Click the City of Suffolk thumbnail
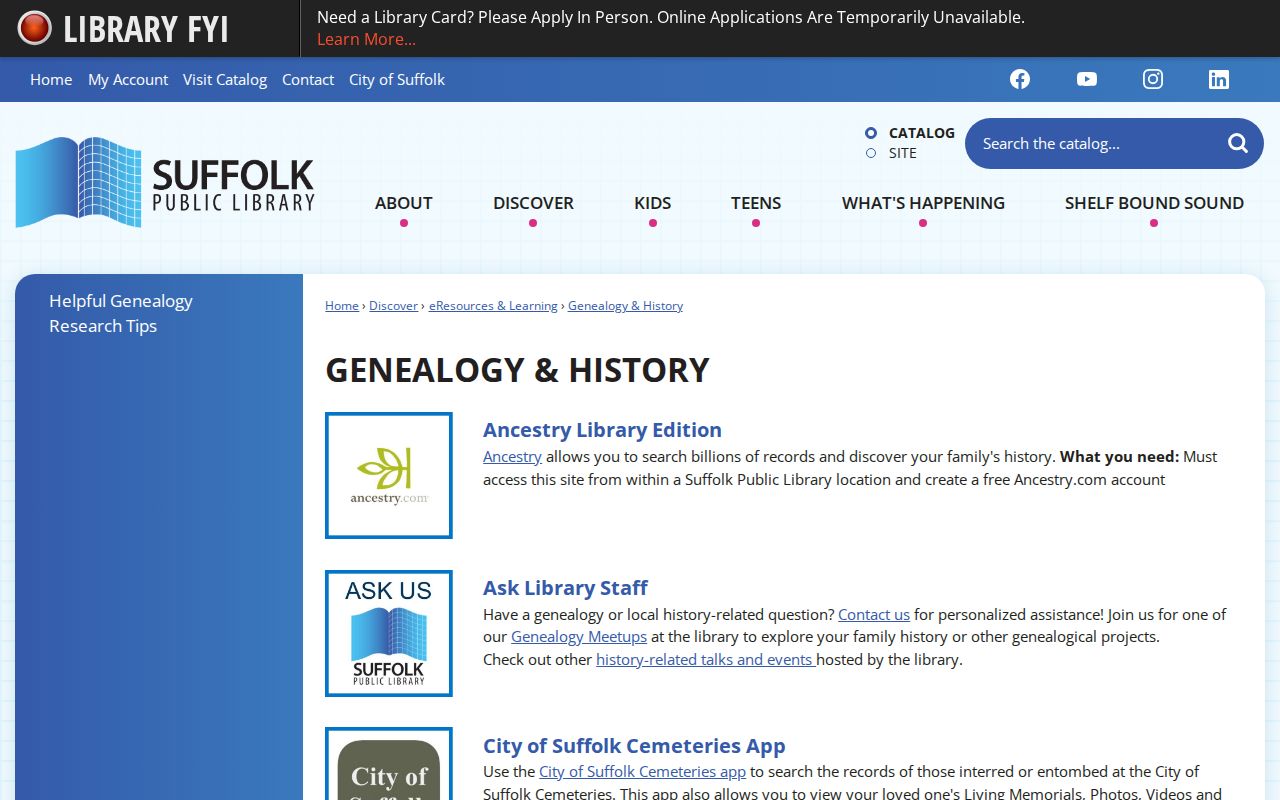This screenshot has height=800, width=1280. point(389,764)
